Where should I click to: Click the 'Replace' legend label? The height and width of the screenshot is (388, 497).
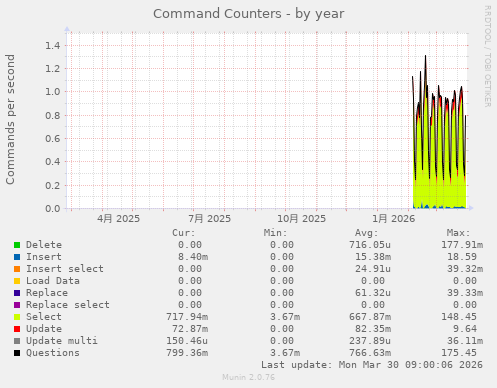(x=47, y=293)
